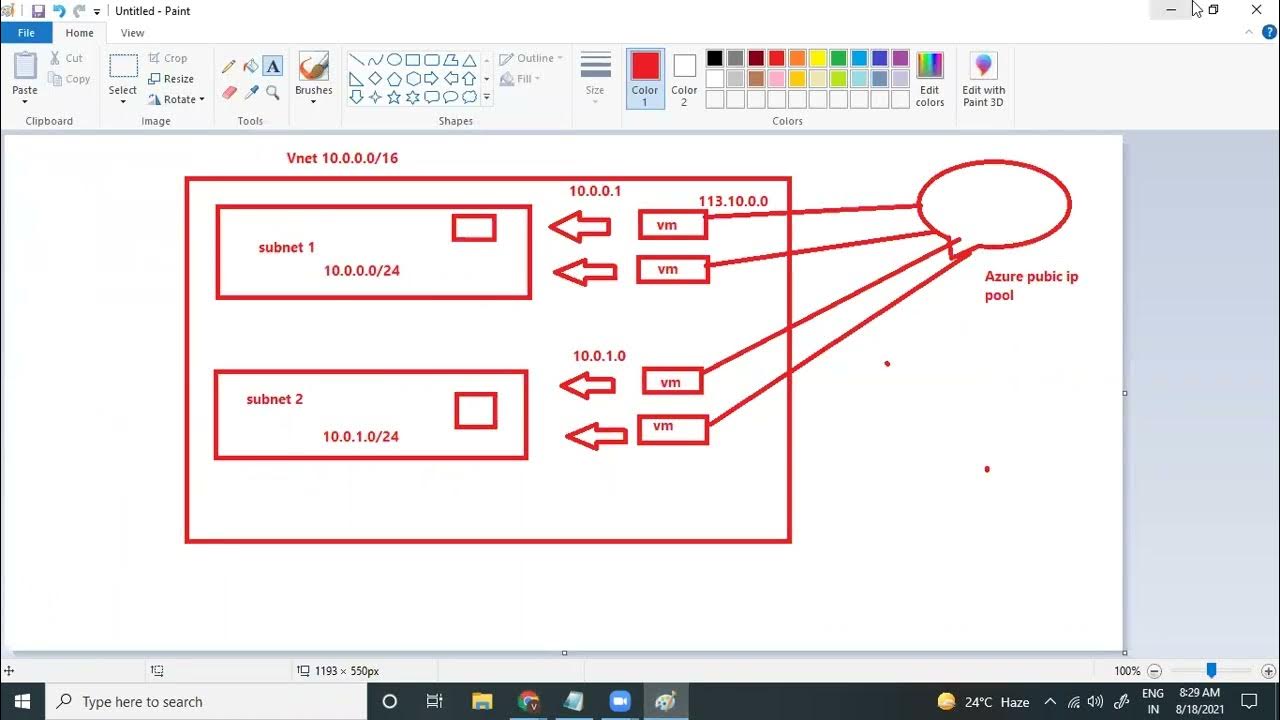Open the Rotate dropdown
The height and width of the screenshot is (720, 1280).
click(176, 99)
